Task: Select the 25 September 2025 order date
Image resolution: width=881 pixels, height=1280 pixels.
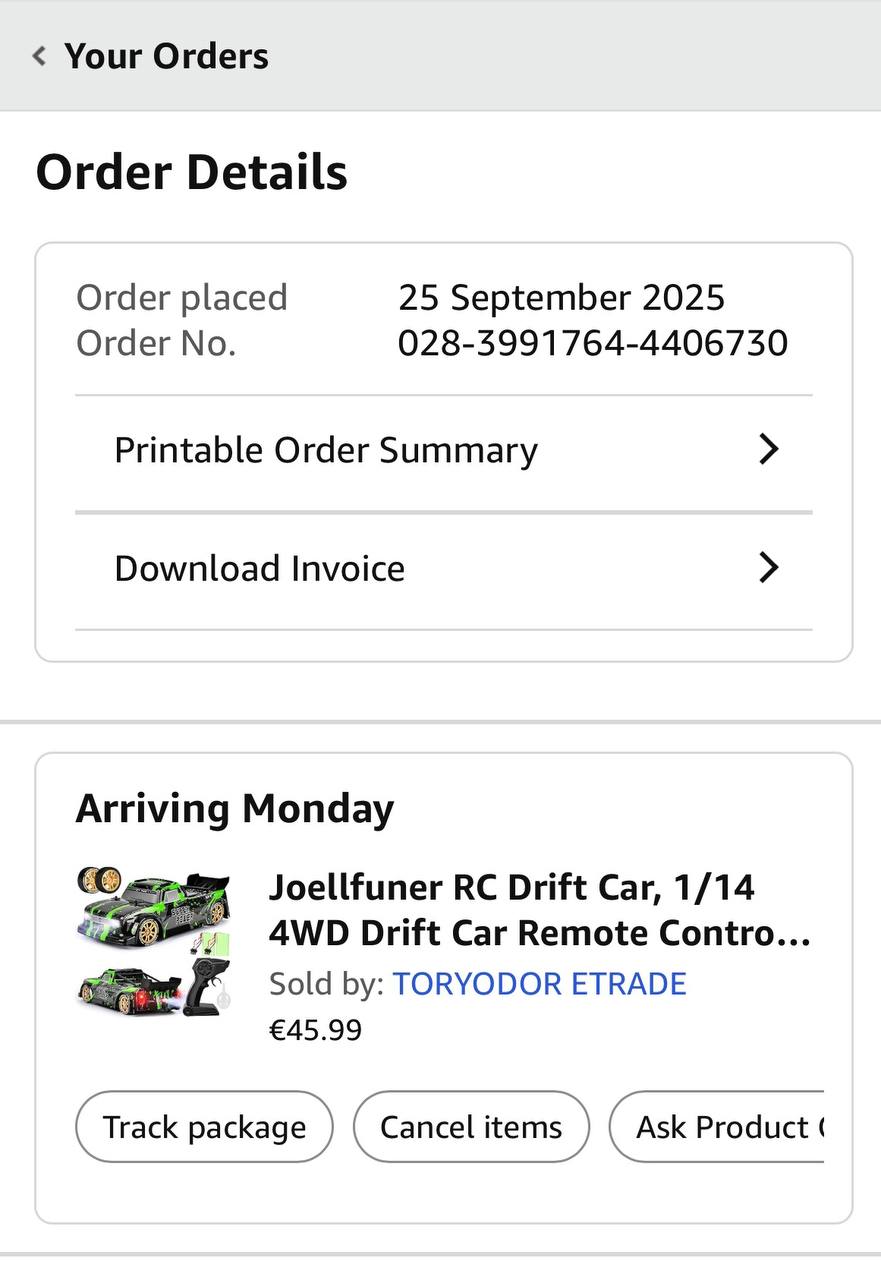Action: pyautogui.click(x=561, y=297)
